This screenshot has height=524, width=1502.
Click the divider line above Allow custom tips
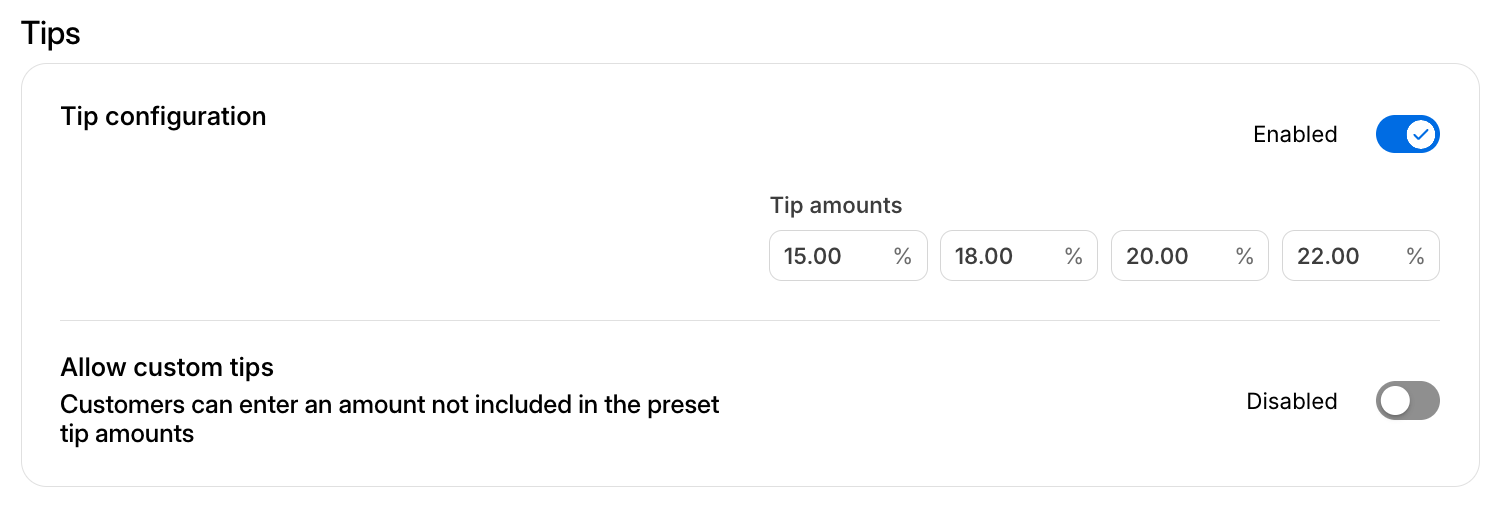tap(750, 321)
